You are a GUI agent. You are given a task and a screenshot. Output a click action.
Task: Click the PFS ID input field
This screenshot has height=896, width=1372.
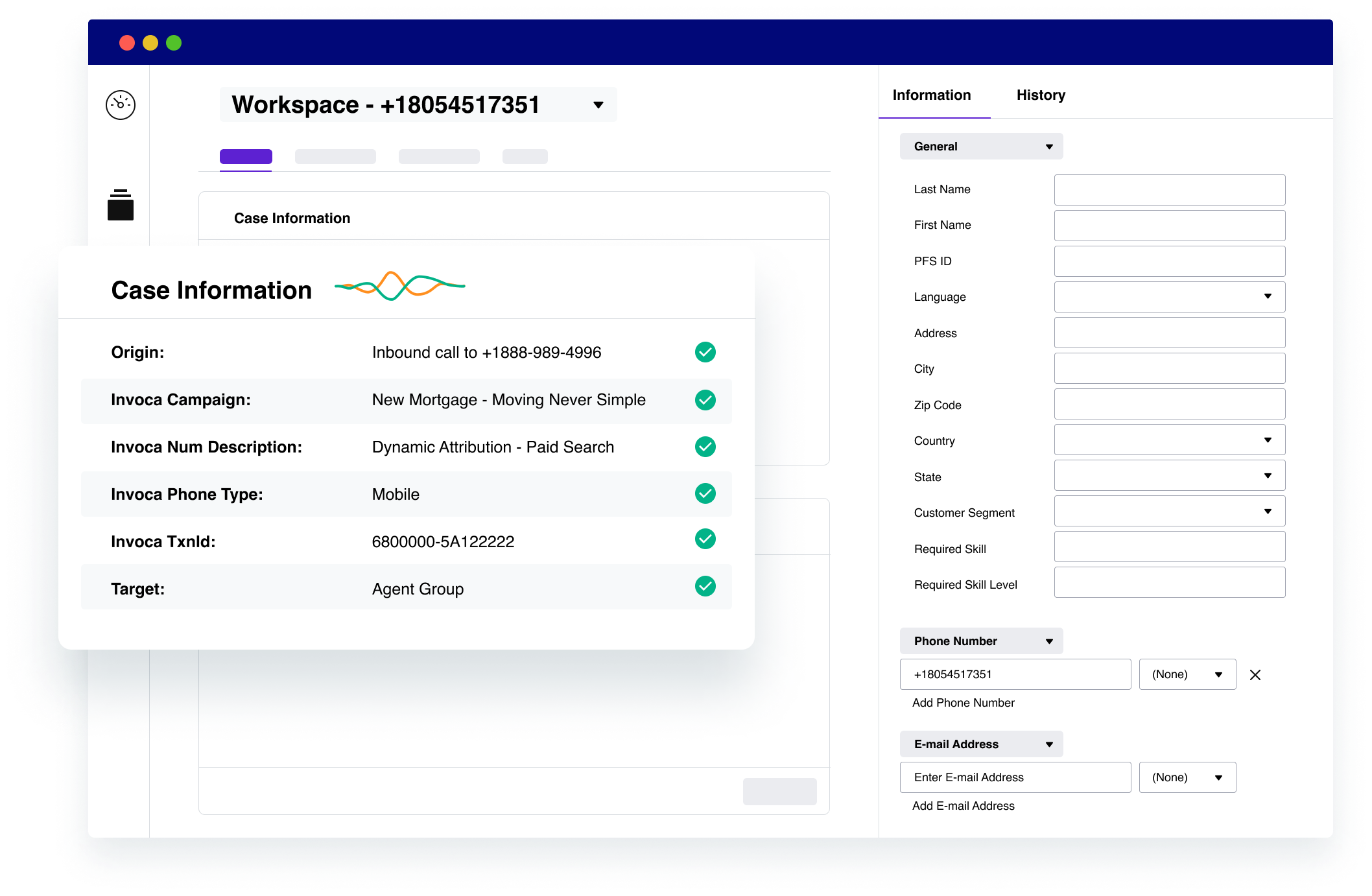pyautogui.click(x=1170, y=261)
